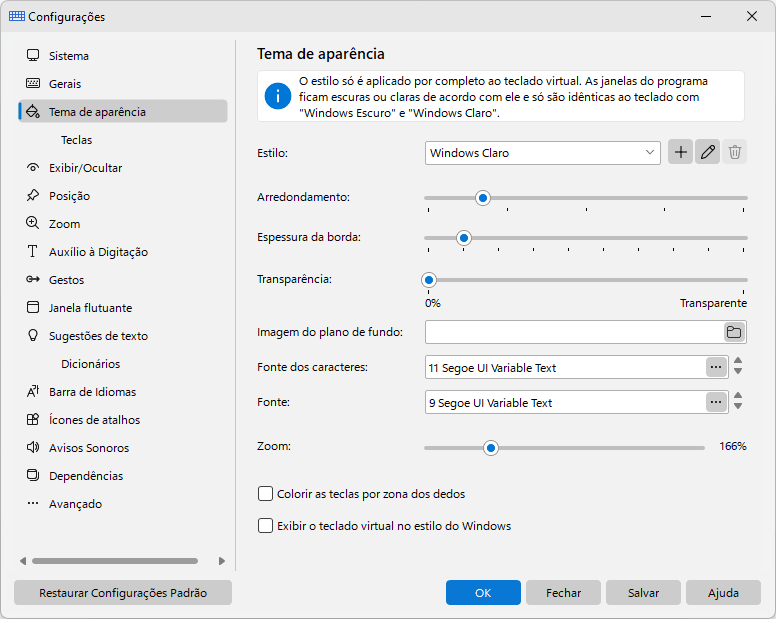Click the Salvar button
Screen dimensions: 776x619
click(x=643, y=592)
